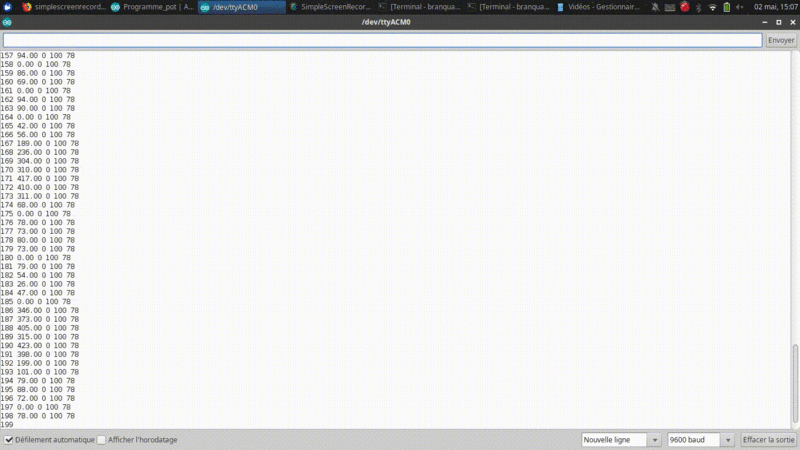The height and width of the screenshot is (450, 800).
Task: Open the mail icon in the system tray
Action: [x=669, y=7]
